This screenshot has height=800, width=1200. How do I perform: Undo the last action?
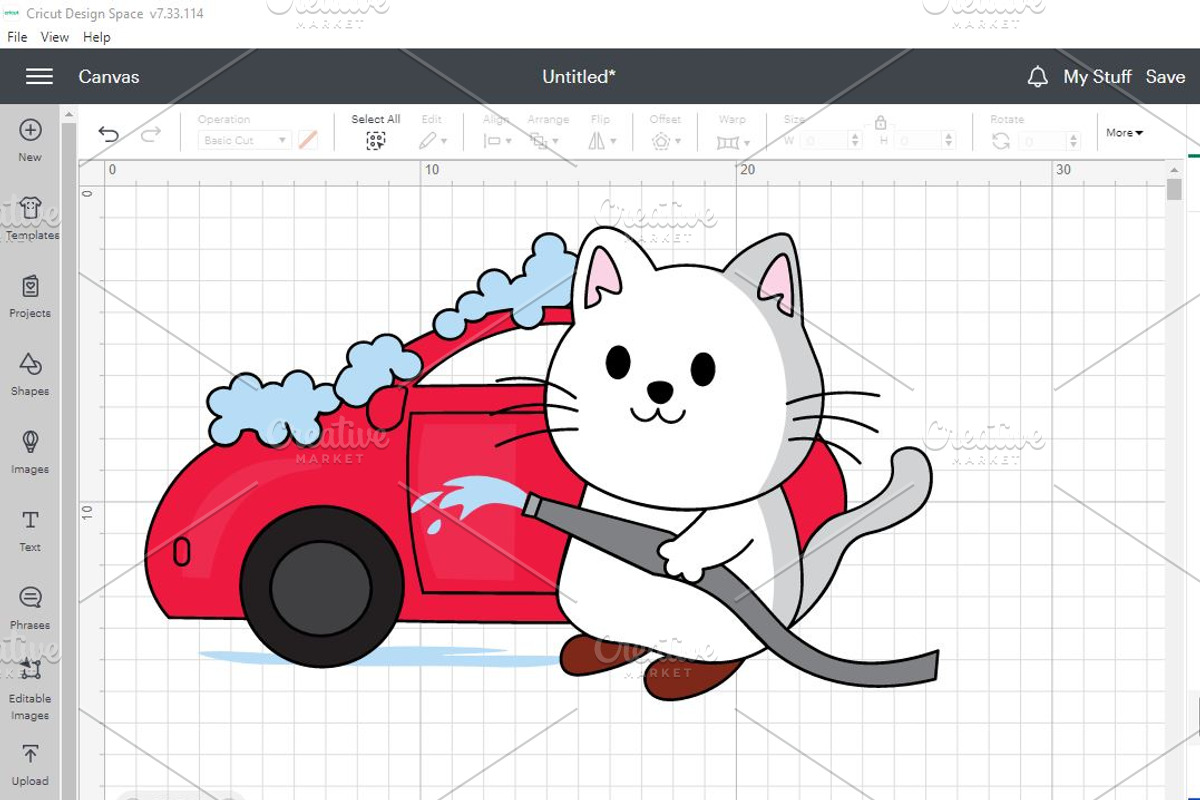(x=108, y=135)
